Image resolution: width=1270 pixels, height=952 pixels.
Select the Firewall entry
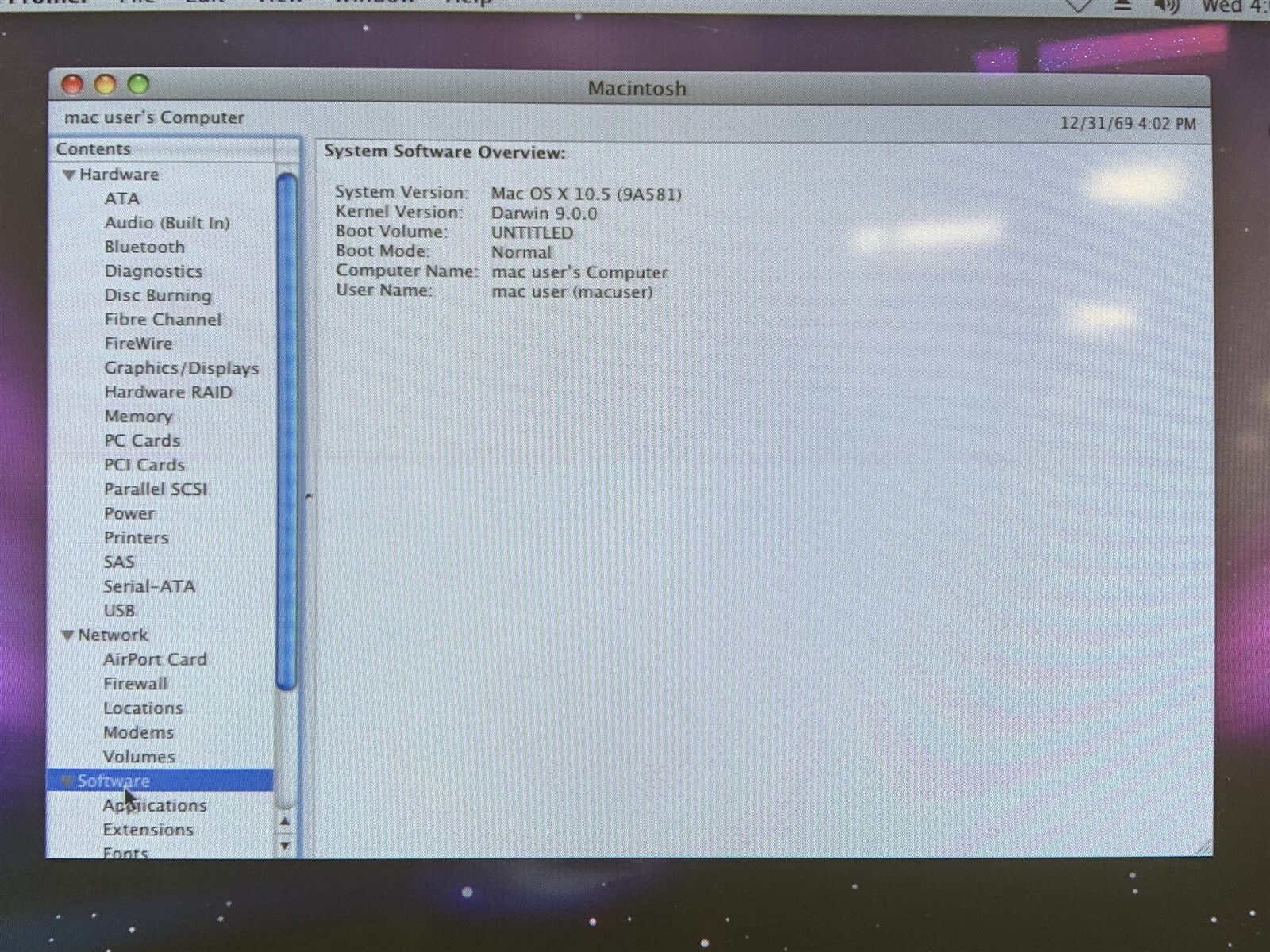pyautogui.click(x=136, y=684)
